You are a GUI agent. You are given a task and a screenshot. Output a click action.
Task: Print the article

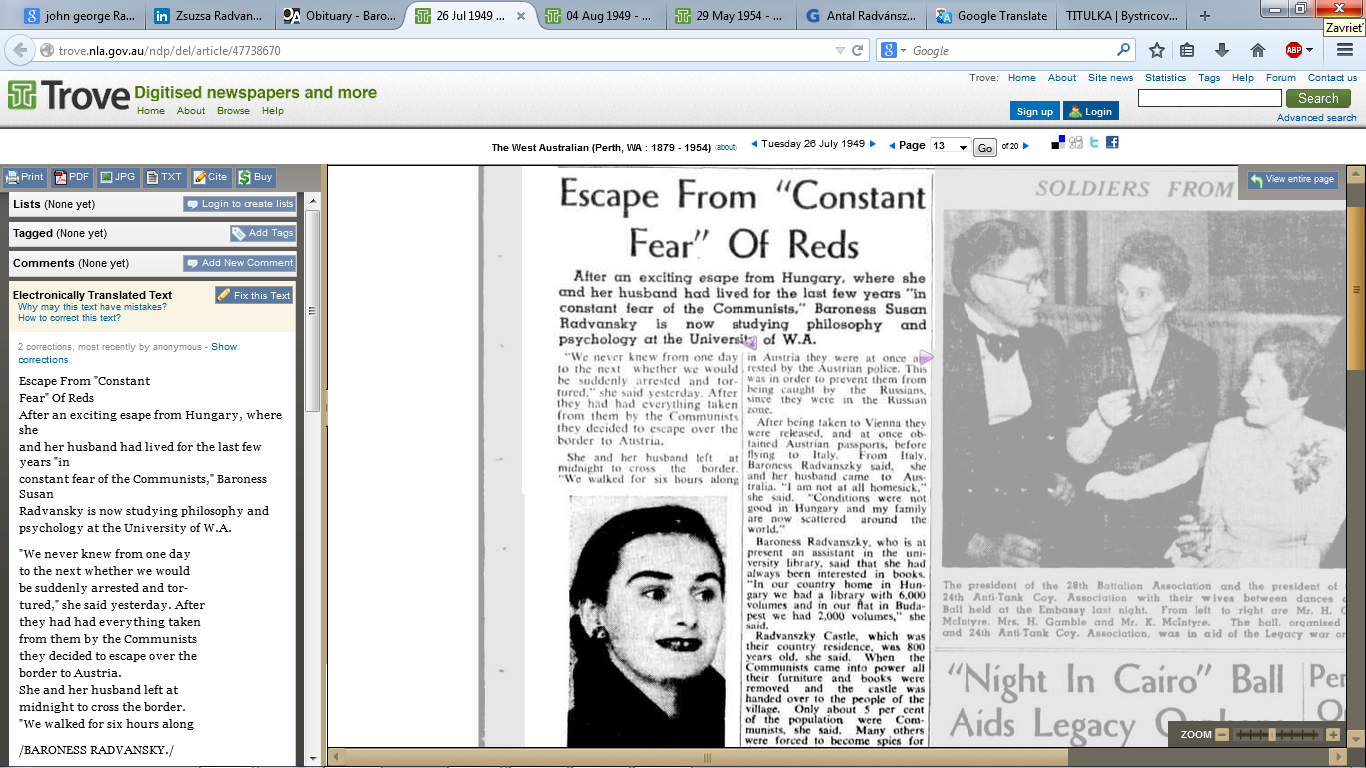(x=25, y=177)
